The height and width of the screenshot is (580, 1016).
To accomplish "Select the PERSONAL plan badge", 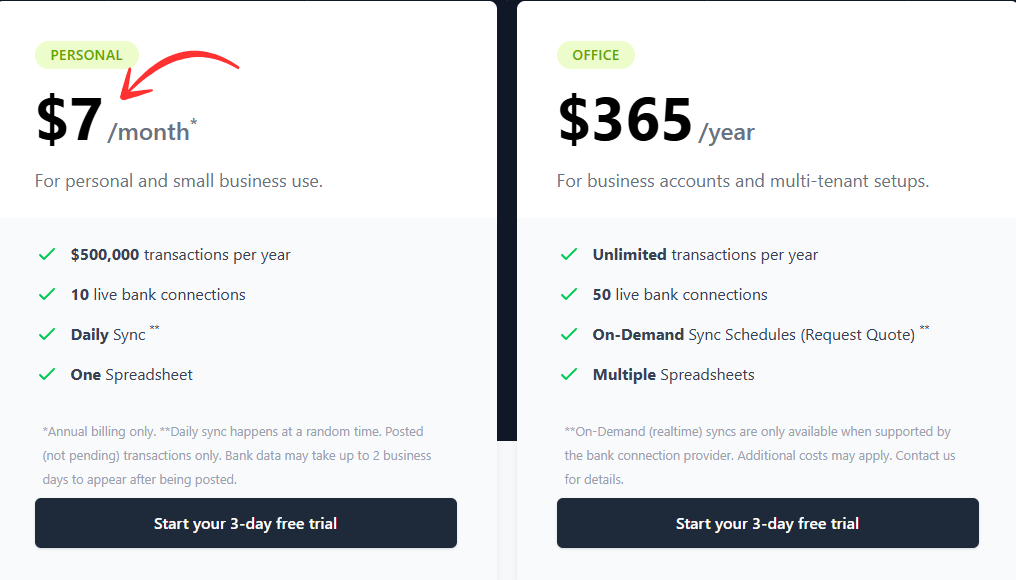I will click(x=86, y=55).
